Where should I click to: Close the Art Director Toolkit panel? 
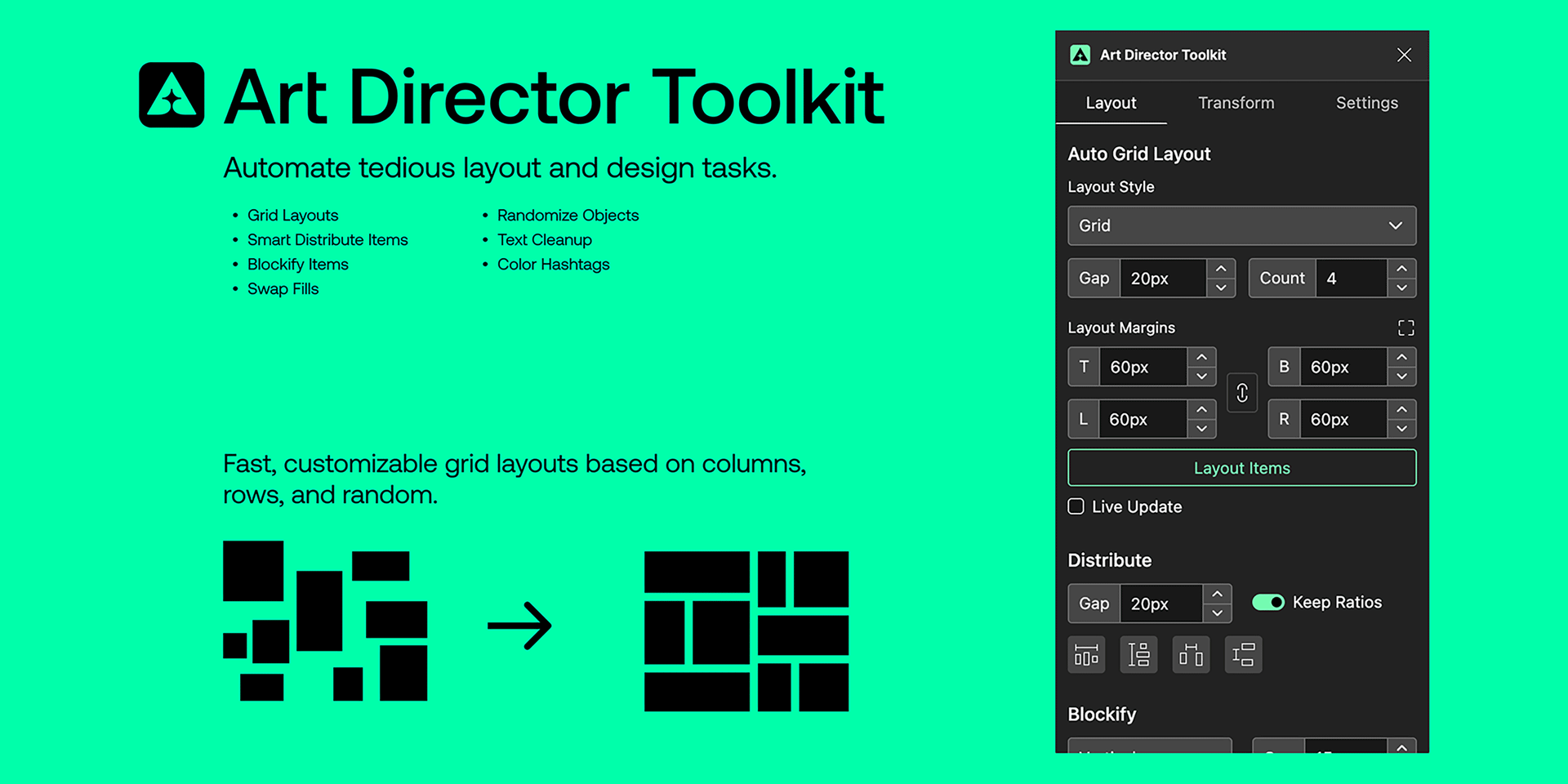click(x=1404, y=55)
